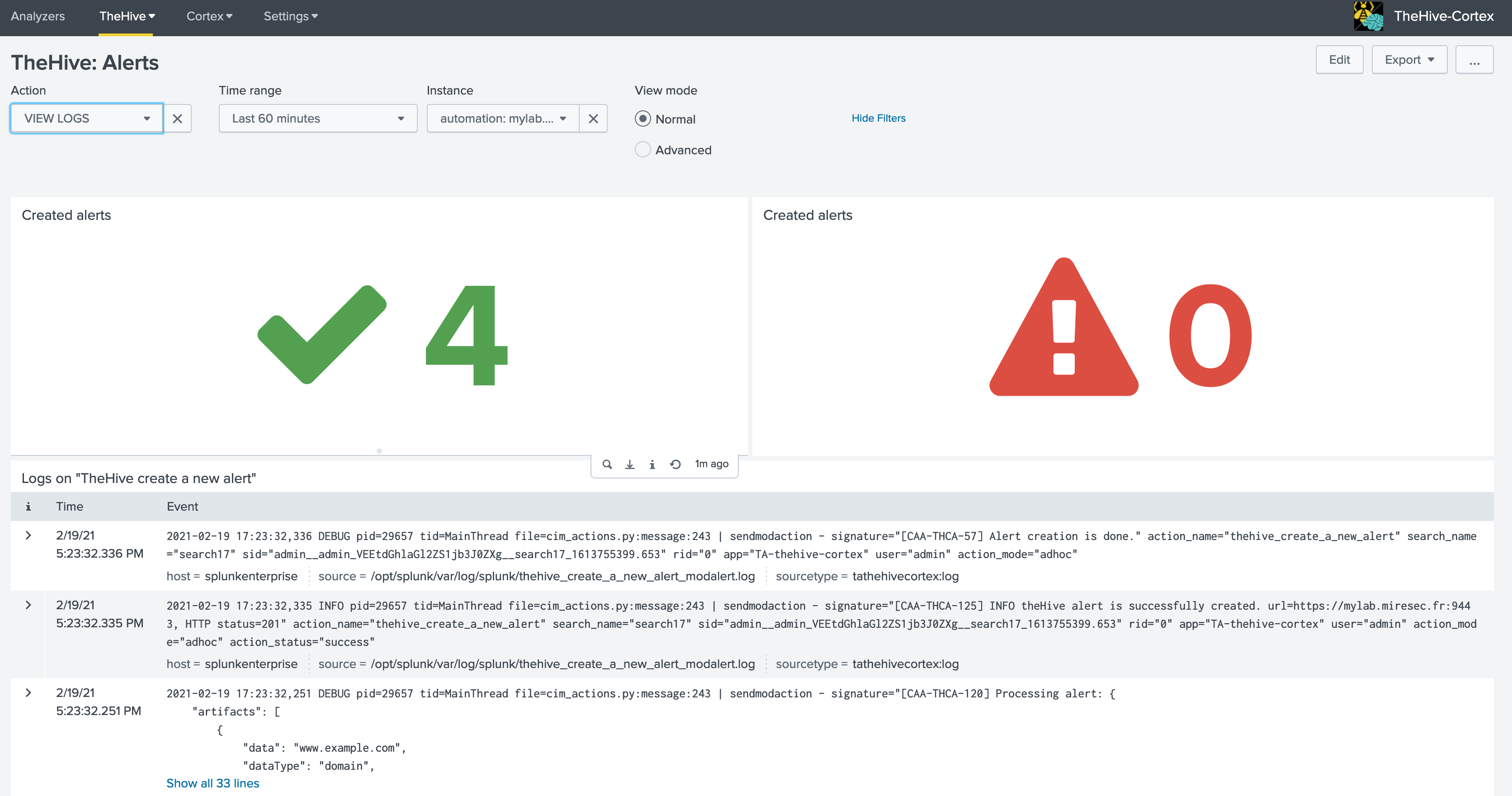
Task: Click the Hide Filters link
Action: [x=878, y=118]
